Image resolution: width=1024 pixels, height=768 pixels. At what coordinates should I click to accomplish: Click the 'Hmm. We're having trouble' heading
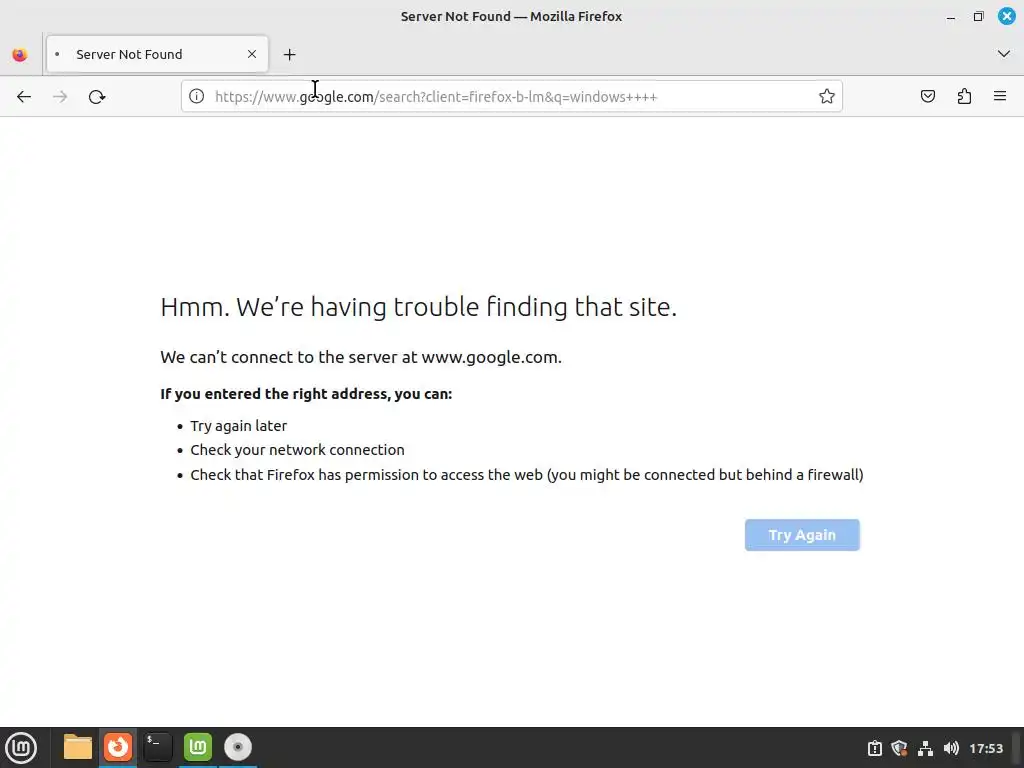[419, 307]
